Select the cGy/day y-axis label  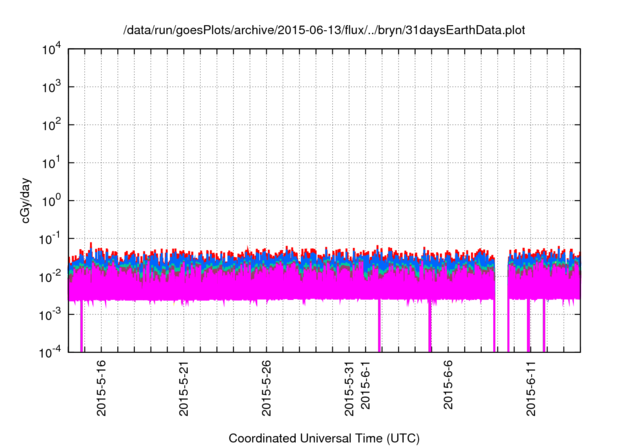tap(26, 200)
